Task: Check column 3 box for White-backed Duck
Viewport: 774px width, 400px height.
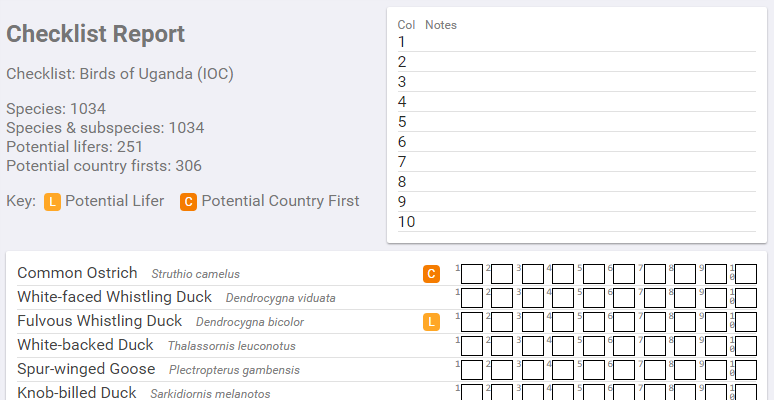Action: (x=533, y=346)
